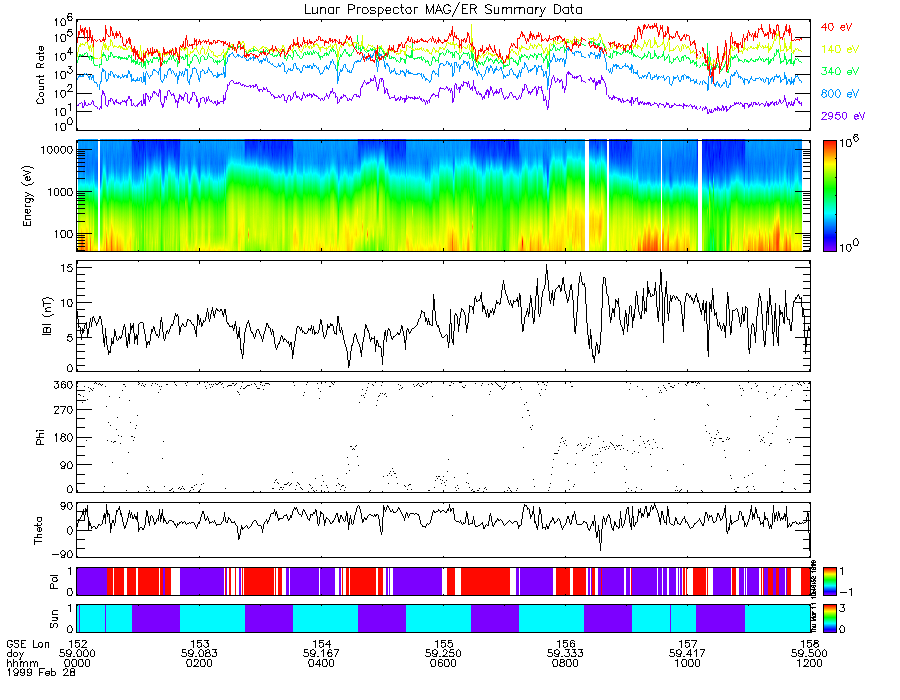Click GSE longitude tick '158'
Screen dimensions: 900x700
tap(809, 644)
